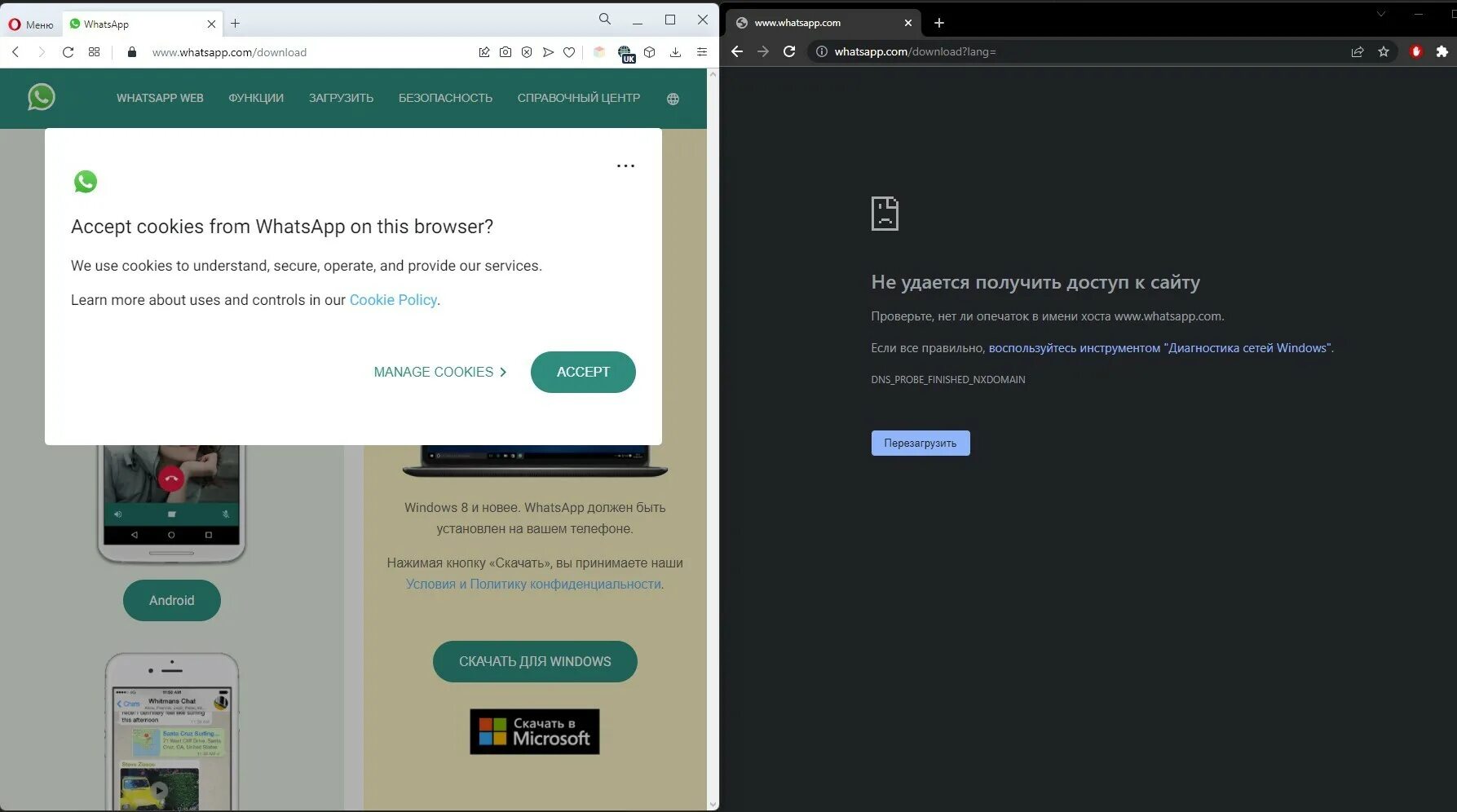Reload the page in Opera
The height and width of the screenshot is (812, 1457).
(68, 52)
